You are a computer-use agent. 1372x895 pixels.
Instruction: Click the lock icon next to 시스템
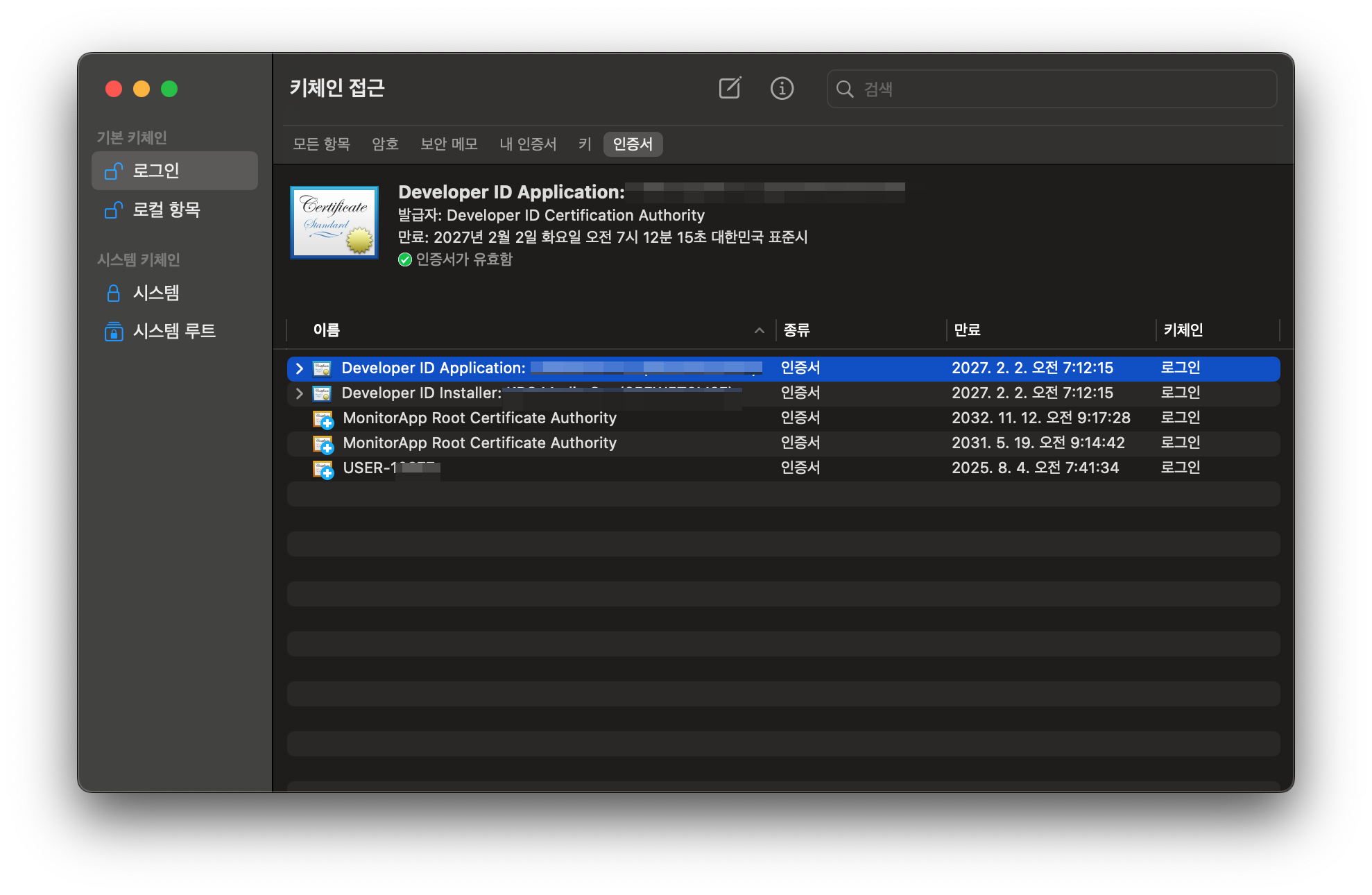point(113,293)
